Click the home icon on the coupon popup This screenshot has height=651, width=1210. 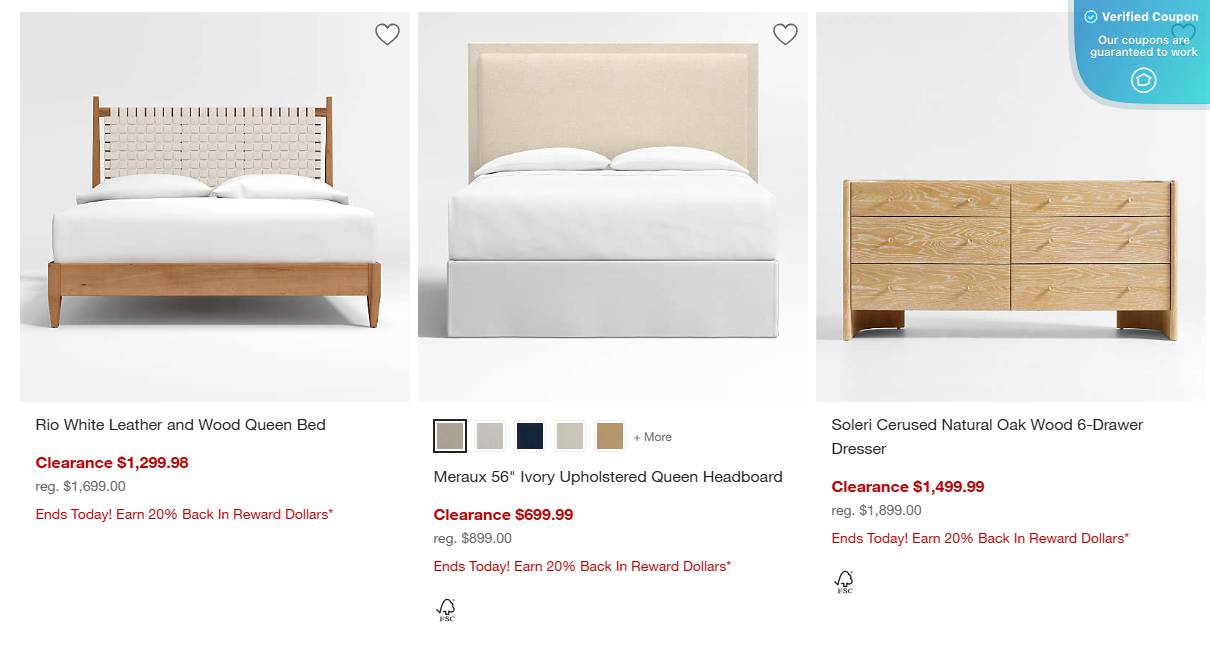point(1143,80)
